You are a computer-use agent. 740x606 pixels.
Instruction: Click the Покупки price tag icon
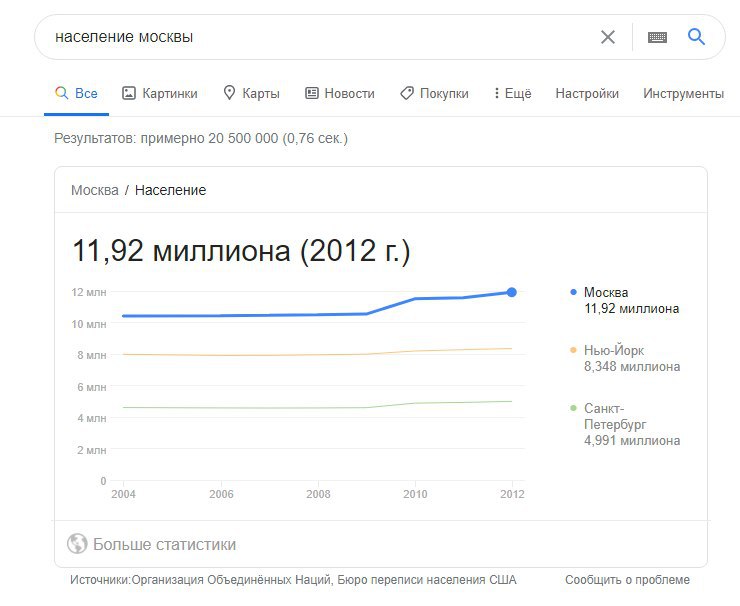point(407,93)
